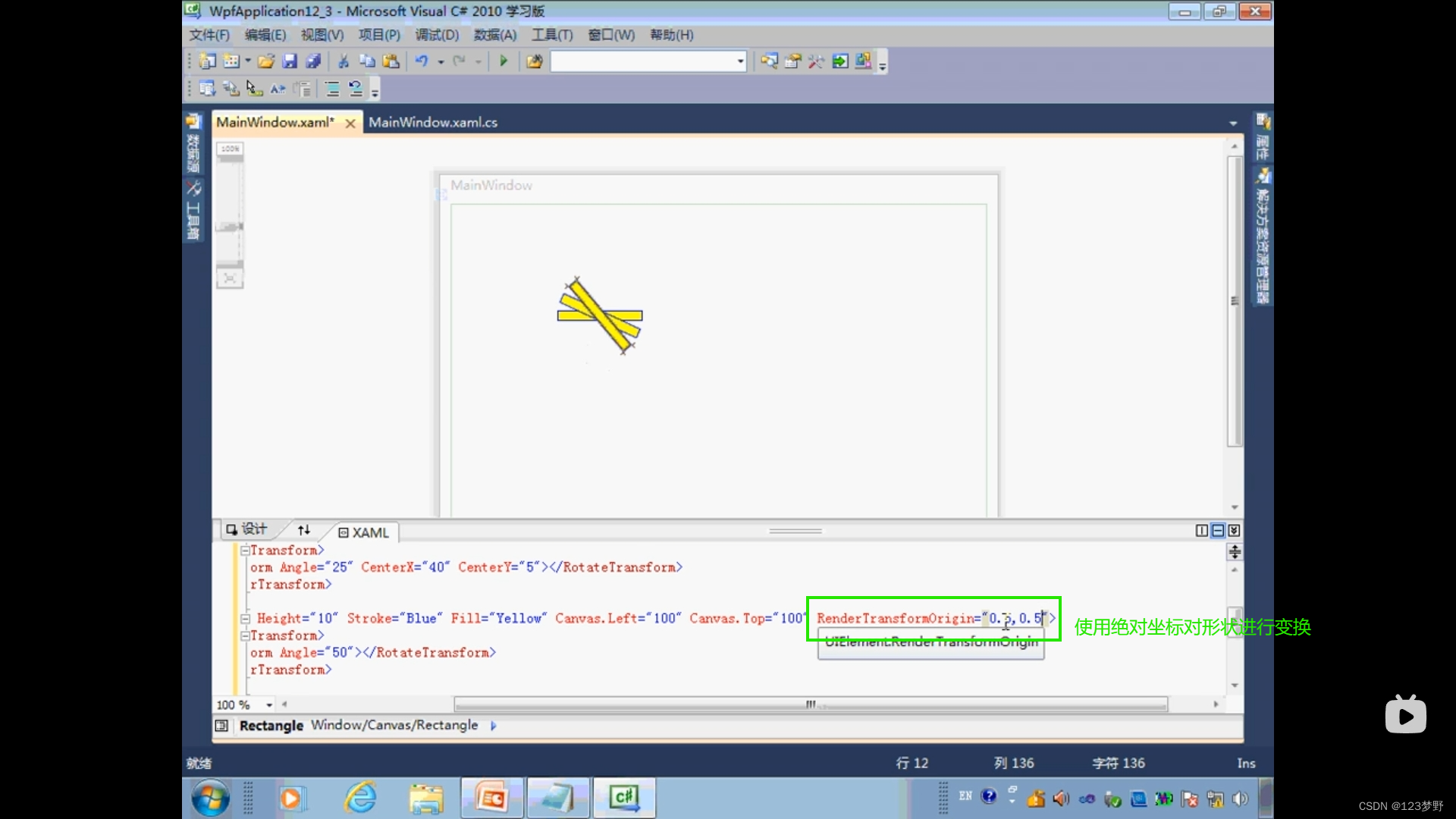Switch to the 设计 design view tab
The image size is (1456, 819).
(247, 529)
